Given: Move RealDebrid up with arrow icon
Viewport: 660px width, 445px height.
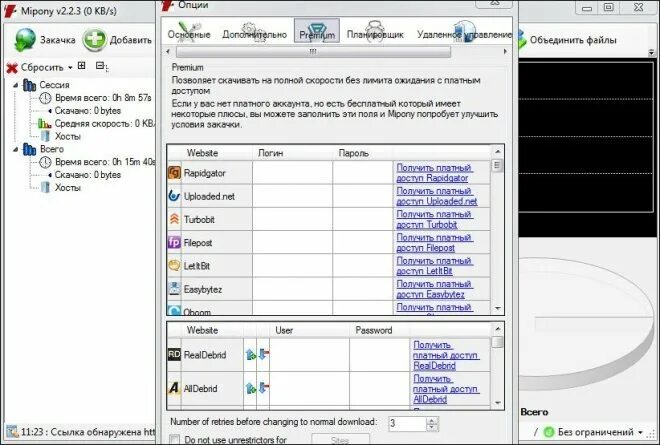Looking at the screenshot, I should click(250, 354).
